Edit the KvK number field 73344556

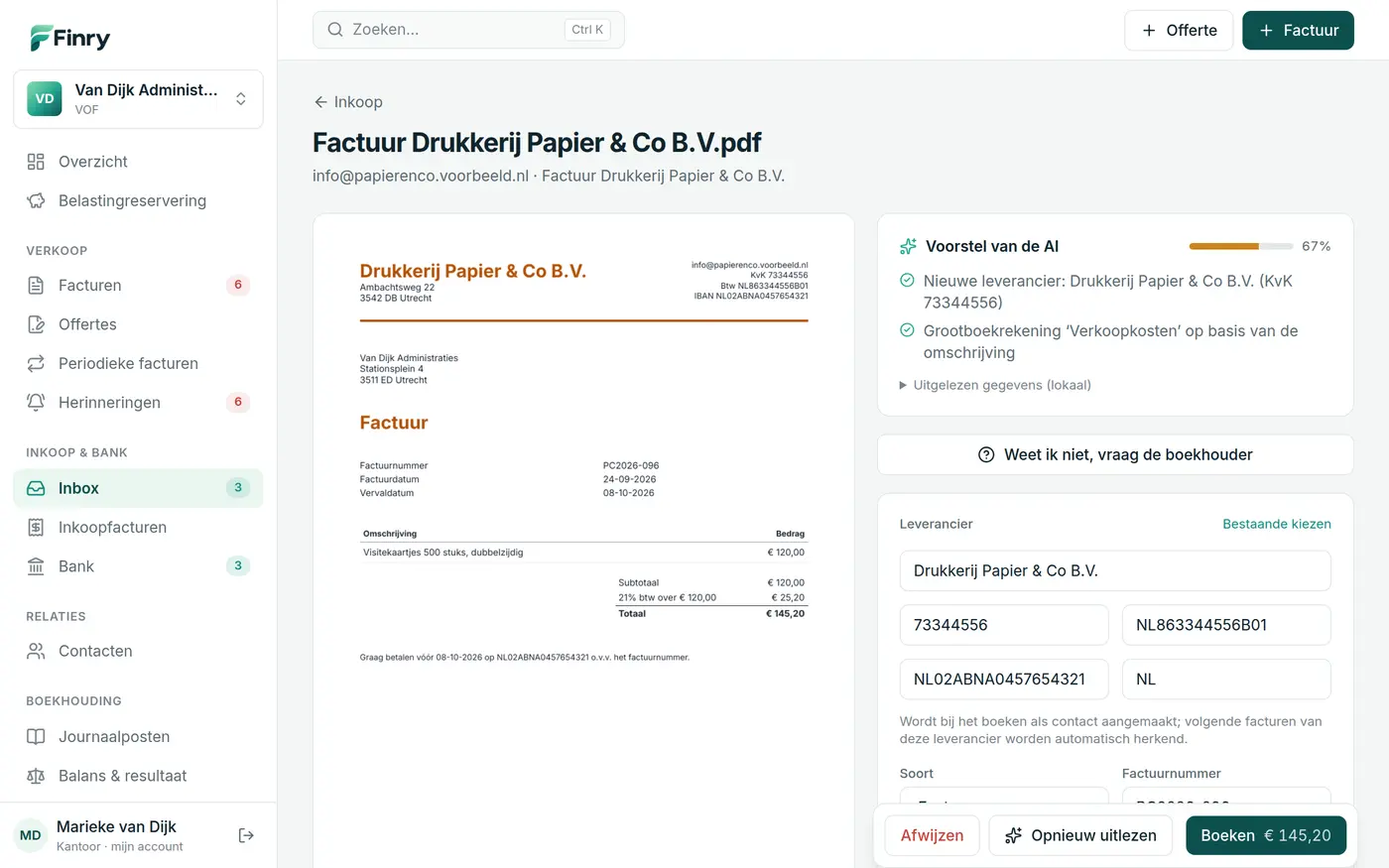(x=1004, y=625)
